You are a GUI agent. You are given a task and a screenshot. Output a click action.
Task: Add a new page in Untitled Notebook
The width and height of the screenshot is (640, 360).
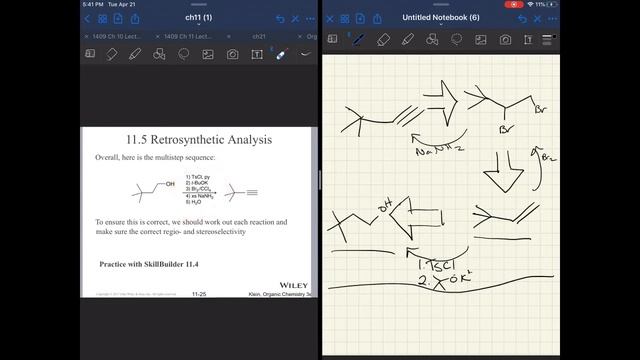point(360,19)
